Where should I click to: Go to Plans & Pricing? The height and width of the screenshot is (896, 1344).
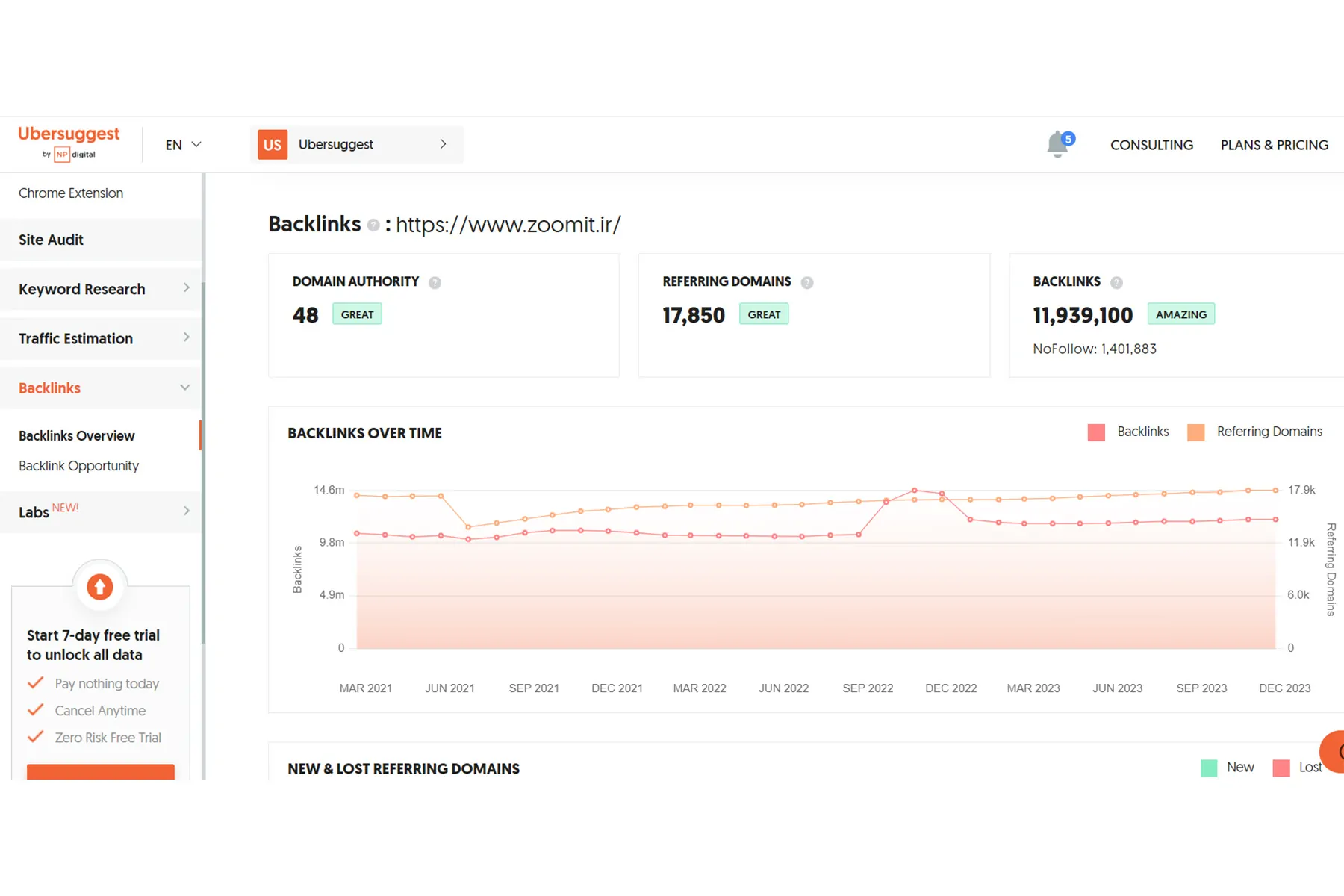click(x=1274, y=145)
